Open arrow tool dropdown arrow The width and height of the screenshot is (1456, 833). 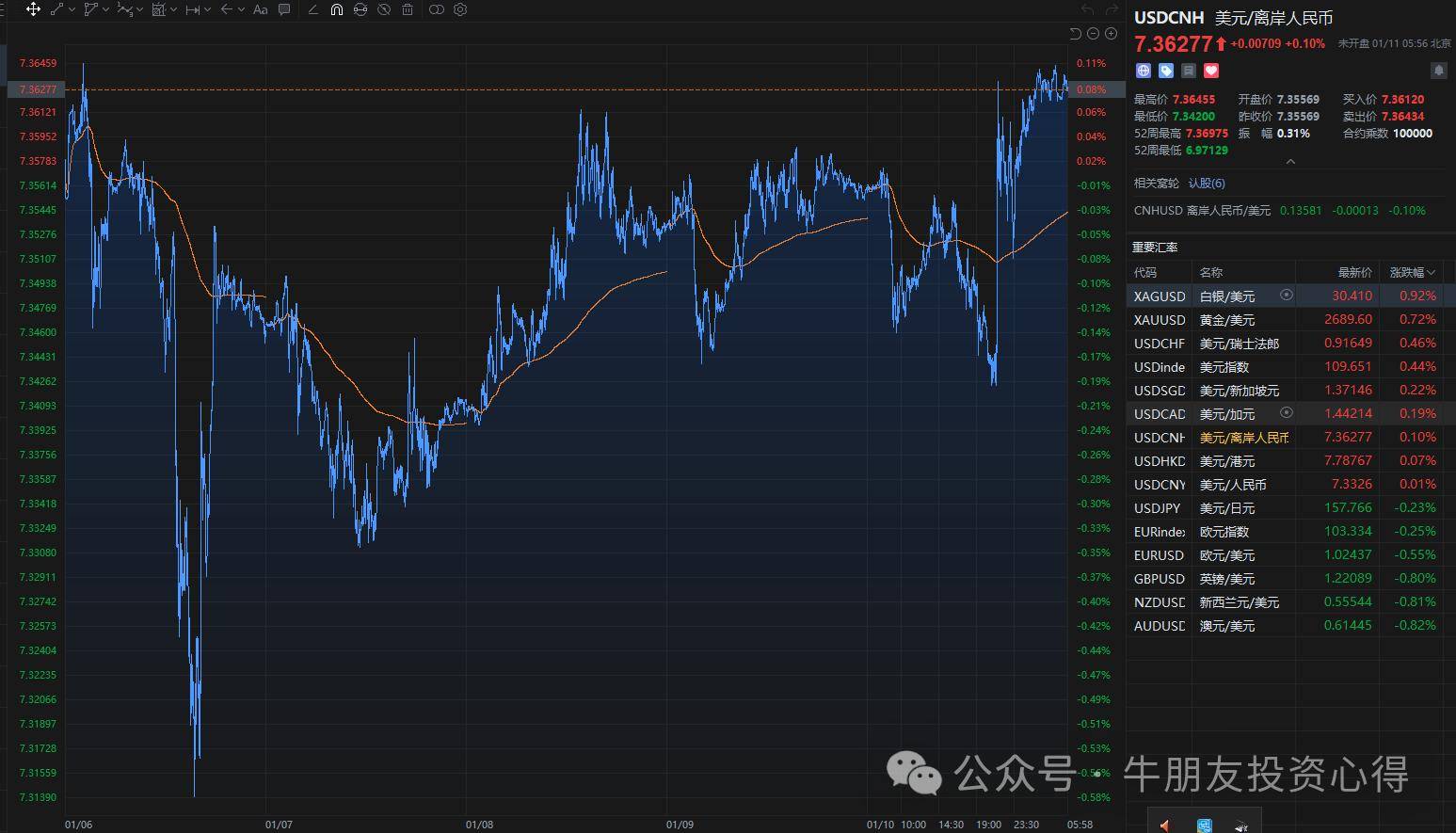point(242,9)
